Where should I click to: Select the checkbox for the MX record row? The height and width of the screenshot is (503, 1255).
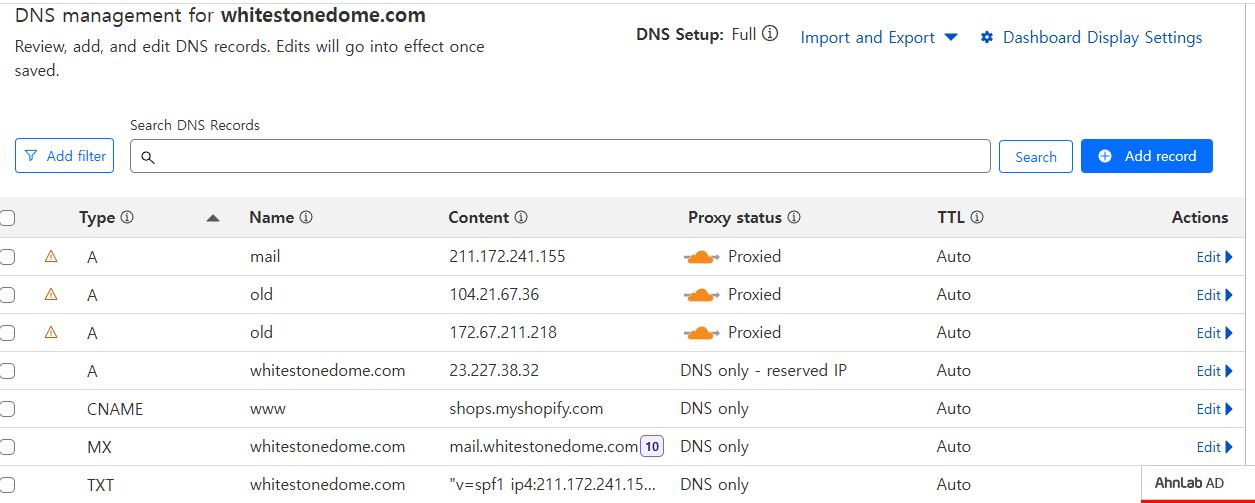pos(7,447)
